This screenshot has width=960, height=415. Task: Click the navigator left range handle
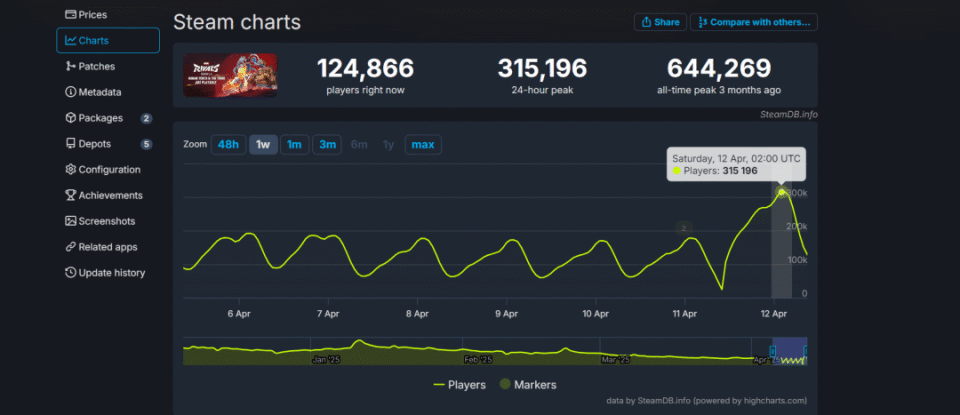[x=773, y=351]
